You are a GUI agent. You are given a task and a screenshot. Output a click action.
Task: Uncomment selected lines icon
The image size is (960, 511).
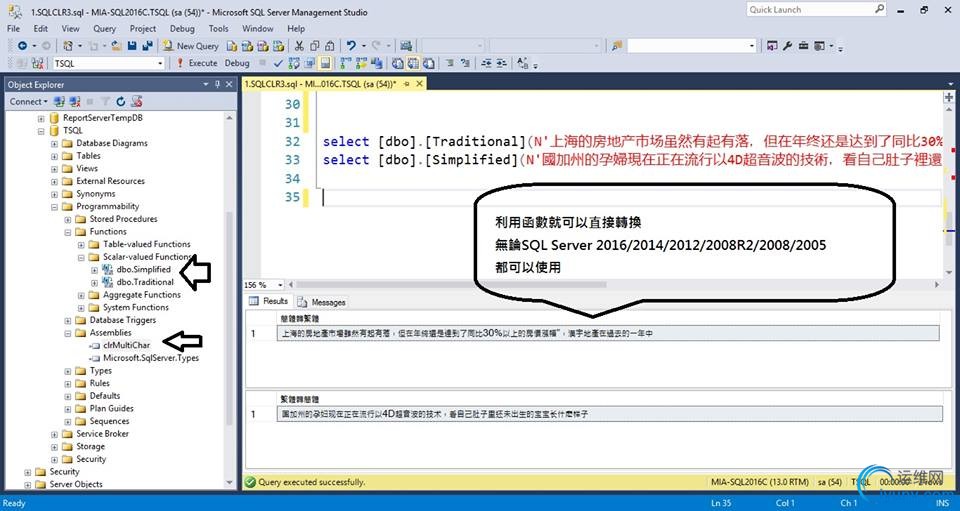(465, 63)
